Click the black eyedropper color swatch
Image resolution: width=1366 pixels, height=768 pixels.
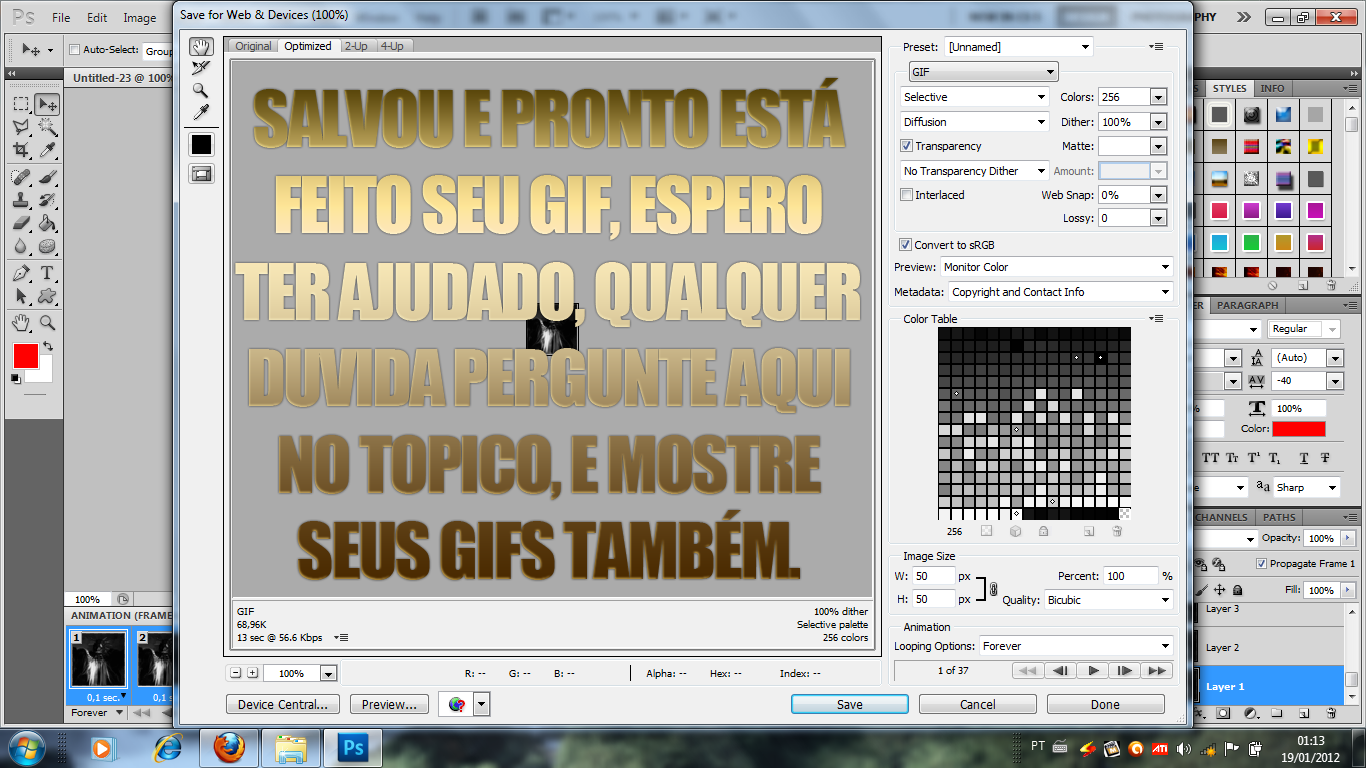click(x=202, y=145)
